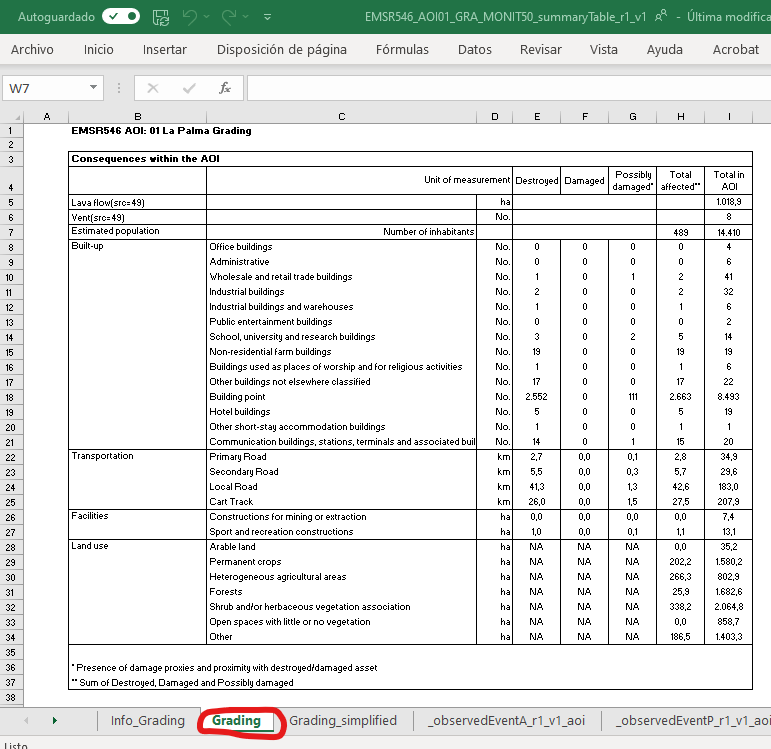Click the next sheet scroll arrow

click(x=55, y=720)
